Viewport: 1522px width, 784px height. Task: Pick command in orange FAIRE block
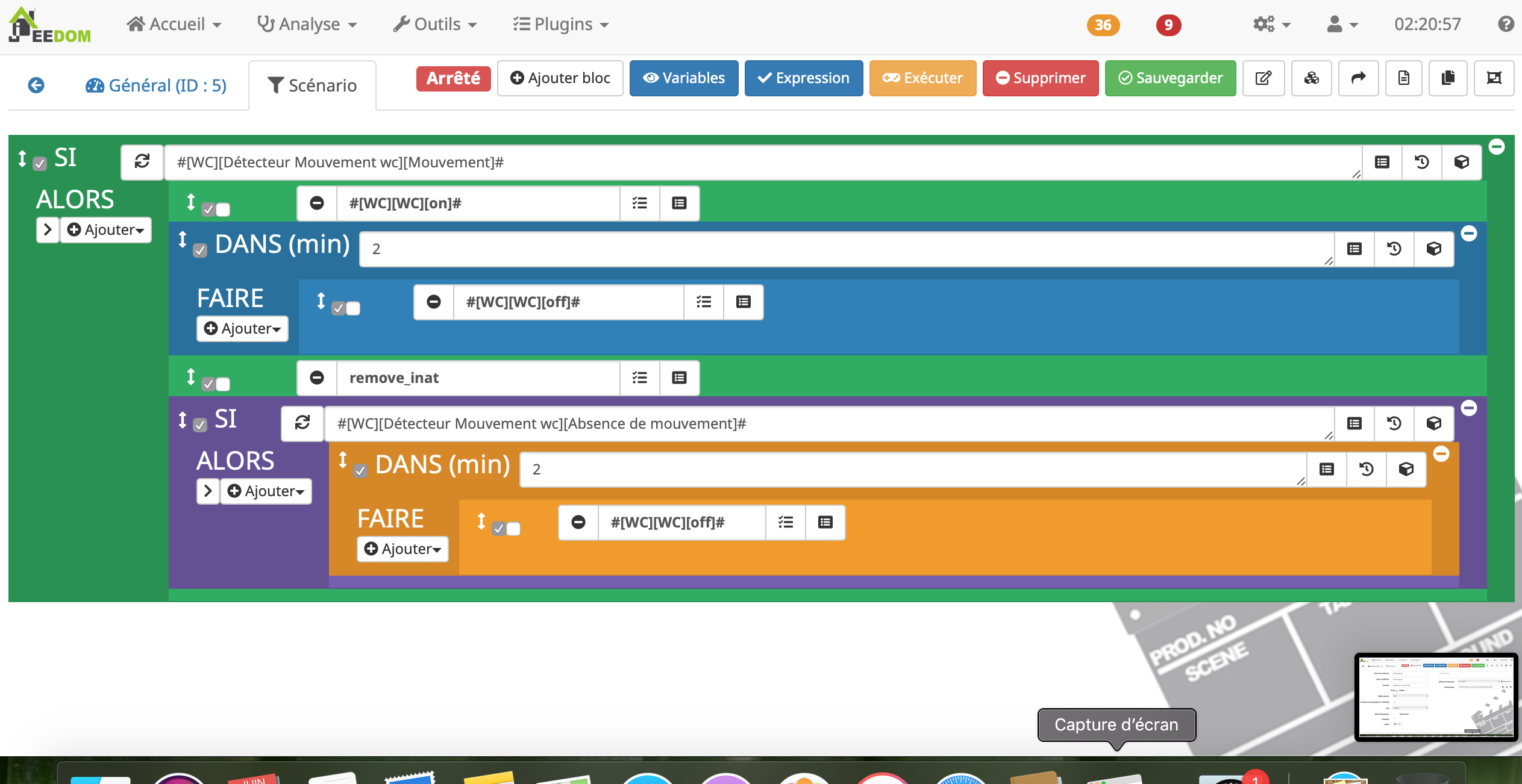point(825,523)
